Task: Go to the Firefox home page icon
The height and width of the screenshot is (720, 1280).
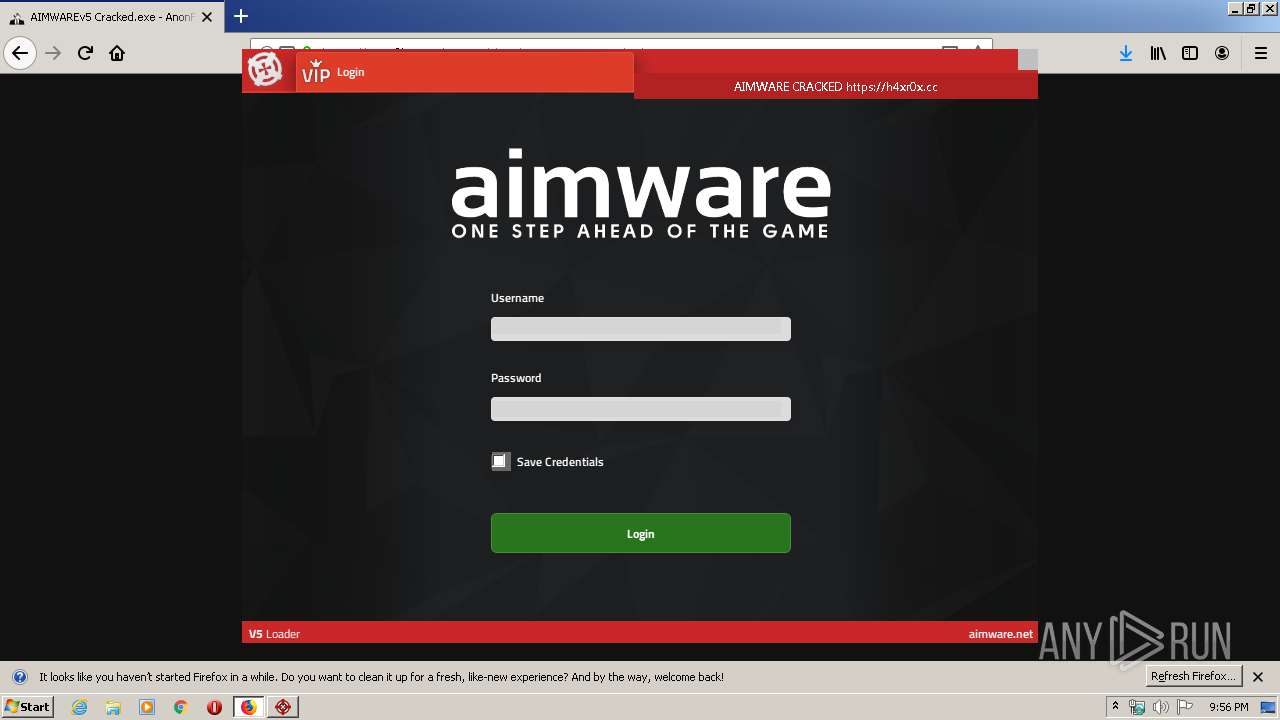Action: [117, 53]
